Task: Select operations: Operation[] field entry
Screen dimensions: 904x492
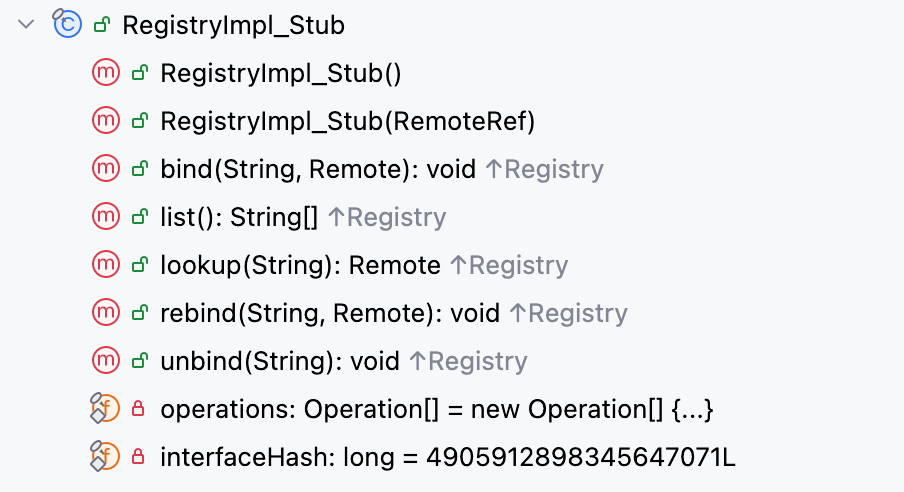Action: pyautogui.click(x=436, y=409)
